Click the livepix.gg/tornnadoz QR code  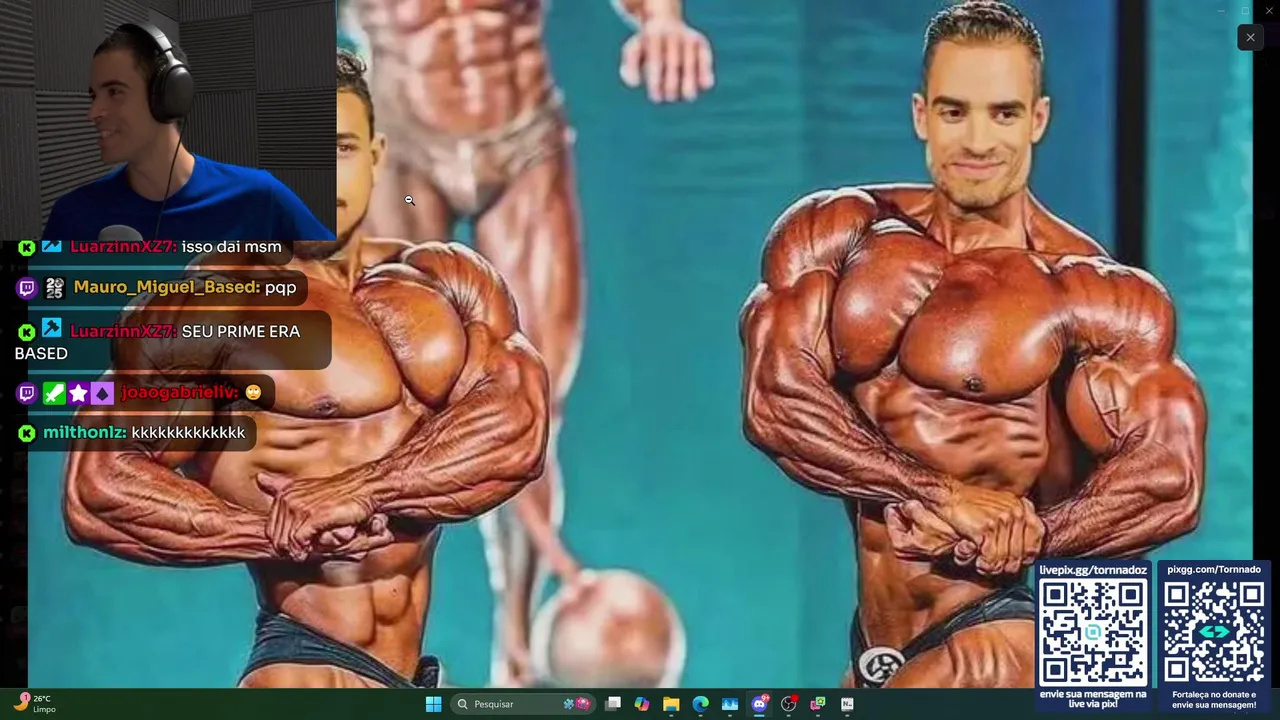(1093, 632)
